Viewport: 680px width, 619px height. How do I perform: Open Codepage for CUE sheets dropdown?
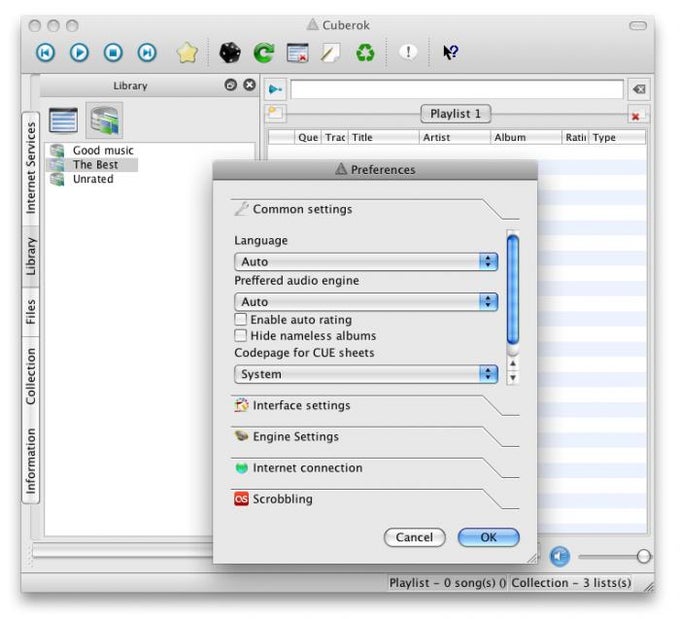(366, 374)
